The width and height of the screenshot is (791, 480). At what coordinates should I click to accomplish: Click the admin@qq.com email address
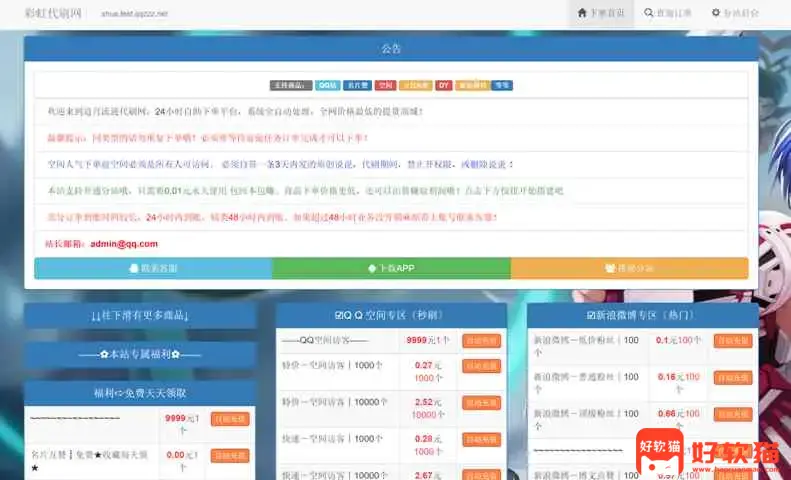[124, 244]
